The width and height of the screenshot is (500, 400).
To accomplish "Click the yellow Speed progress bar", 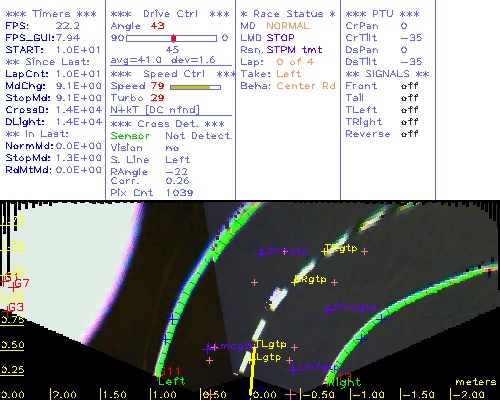I will (195, 87).
